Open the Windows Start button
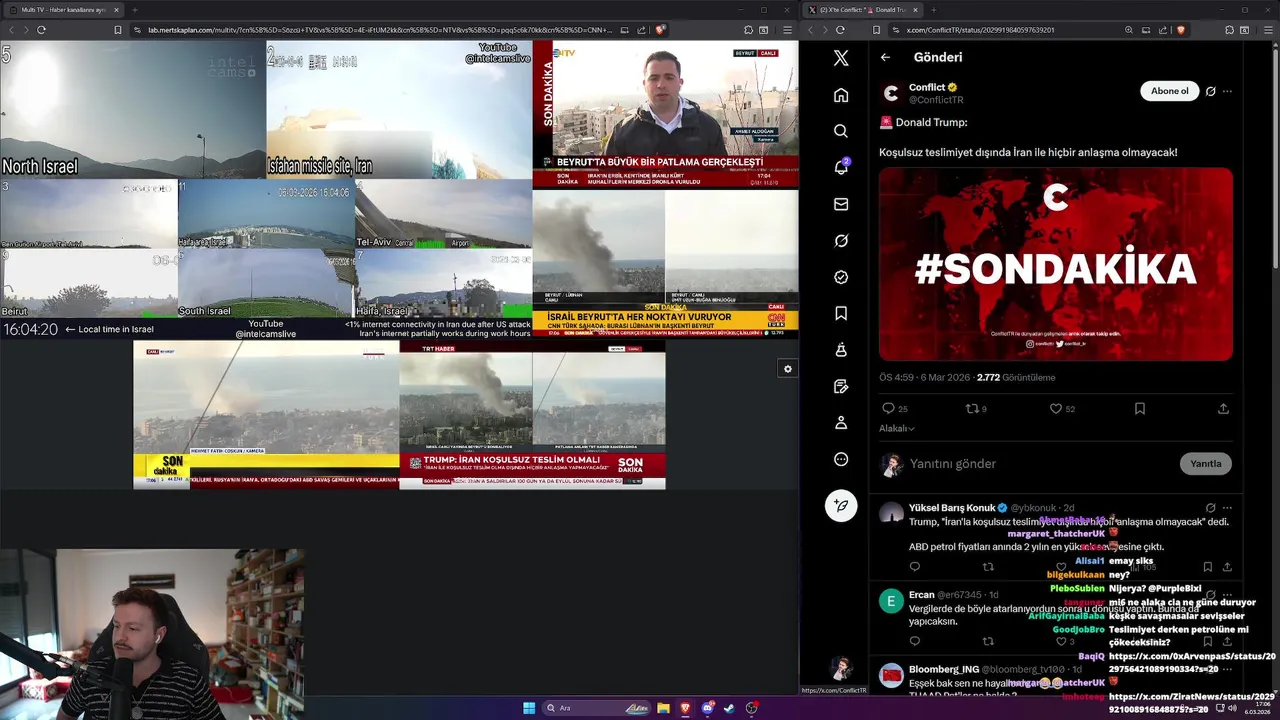 click(529, 708)
